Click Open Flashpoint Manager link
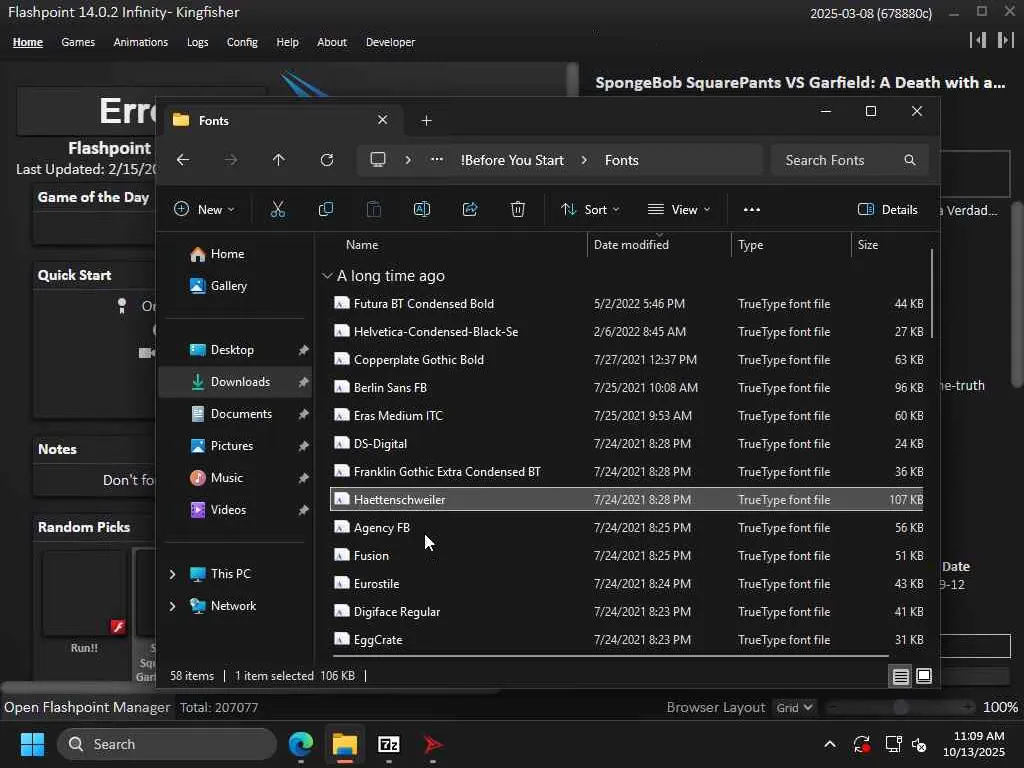 pyautogui.click(x=87, y=707)
